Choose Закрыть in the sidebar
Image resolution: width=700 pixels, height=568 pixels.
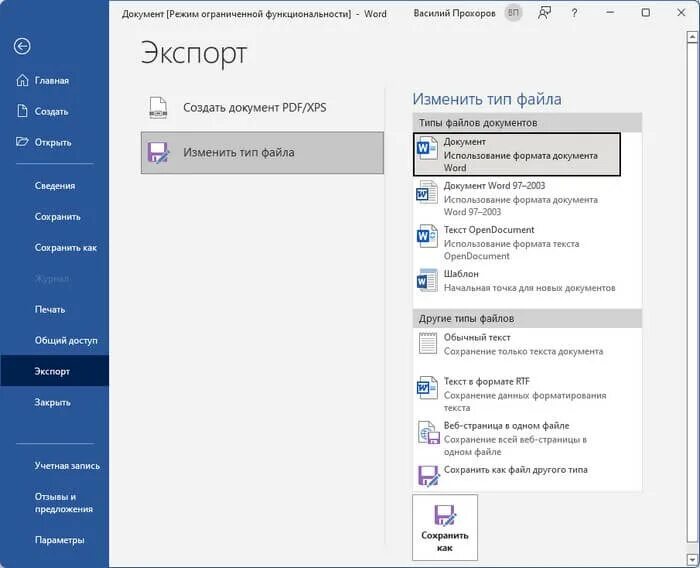tap(54, 402)
